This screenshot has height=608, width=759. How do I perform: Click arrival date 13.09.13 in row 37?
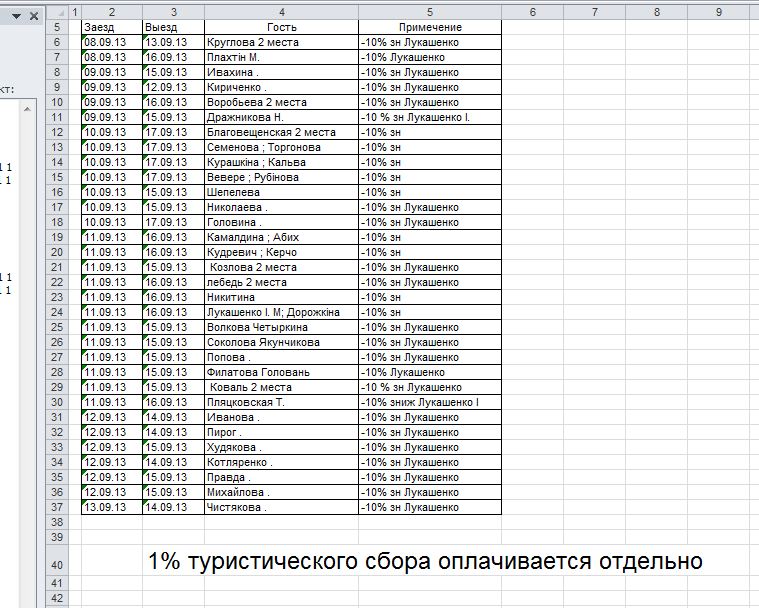tap(112, 507)
